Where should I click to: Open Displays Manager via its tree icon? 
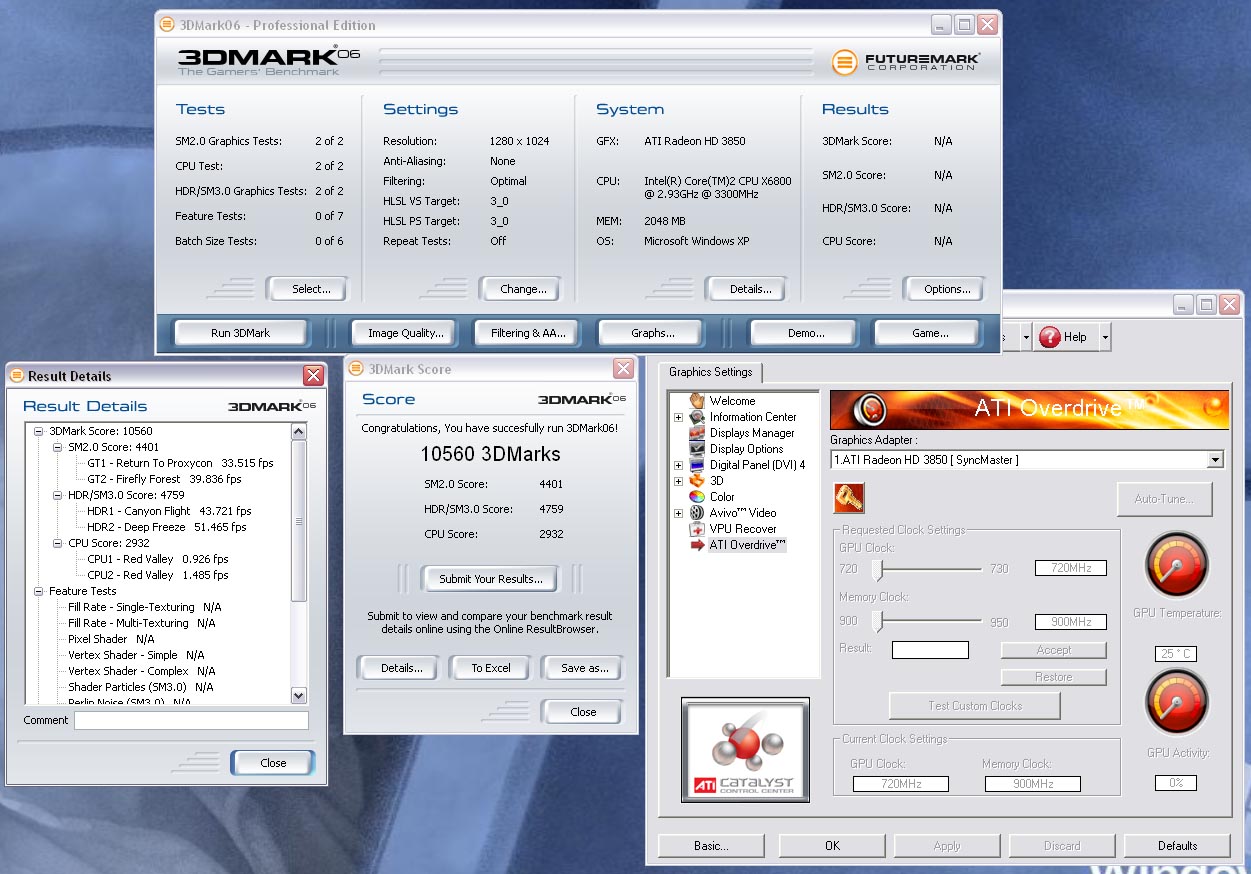click(697, 433)
